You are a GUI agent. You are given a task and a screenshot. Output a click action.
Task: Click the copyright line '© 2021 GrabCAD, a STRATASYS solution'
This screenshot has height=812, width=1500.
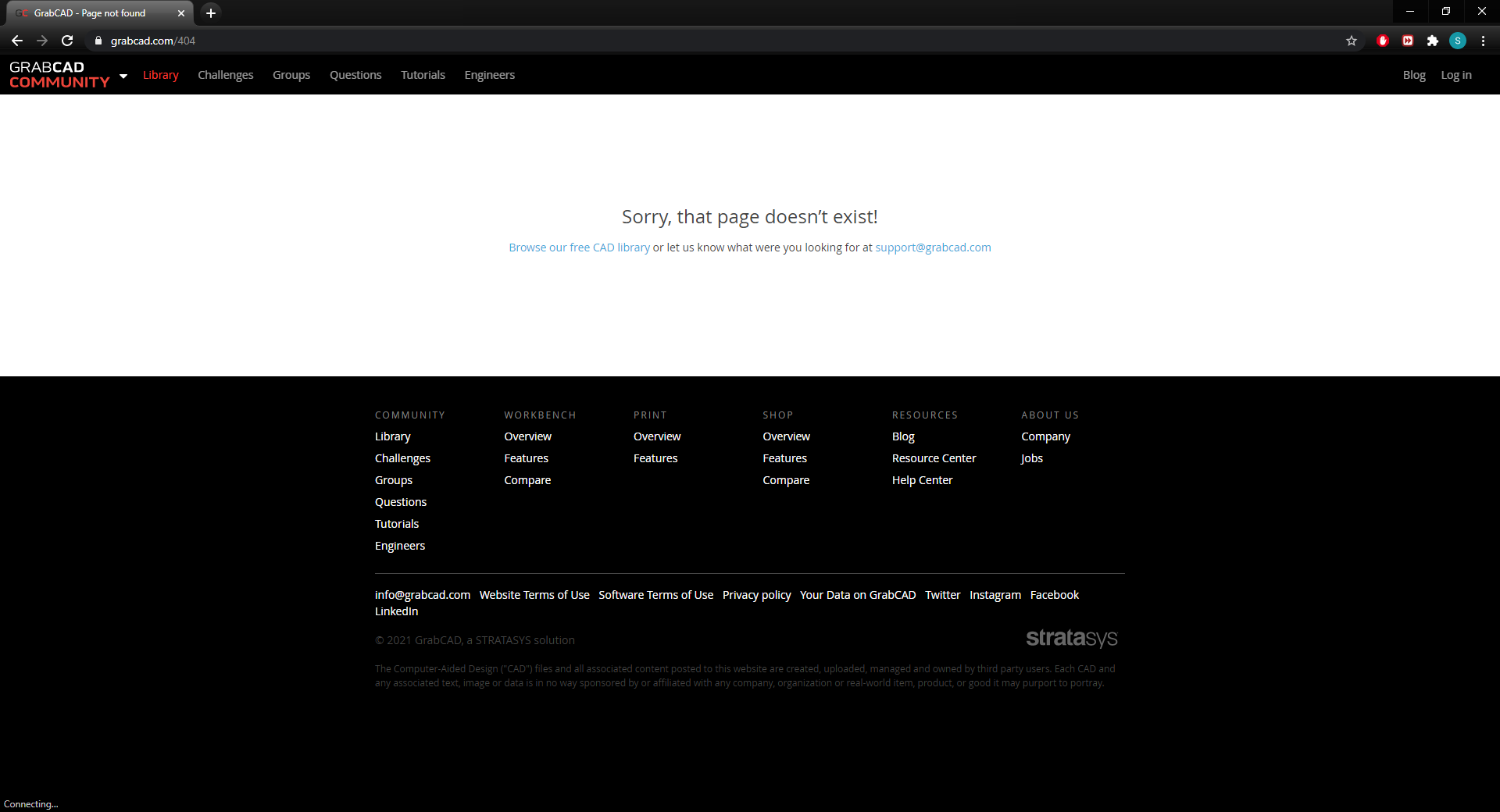475,640
